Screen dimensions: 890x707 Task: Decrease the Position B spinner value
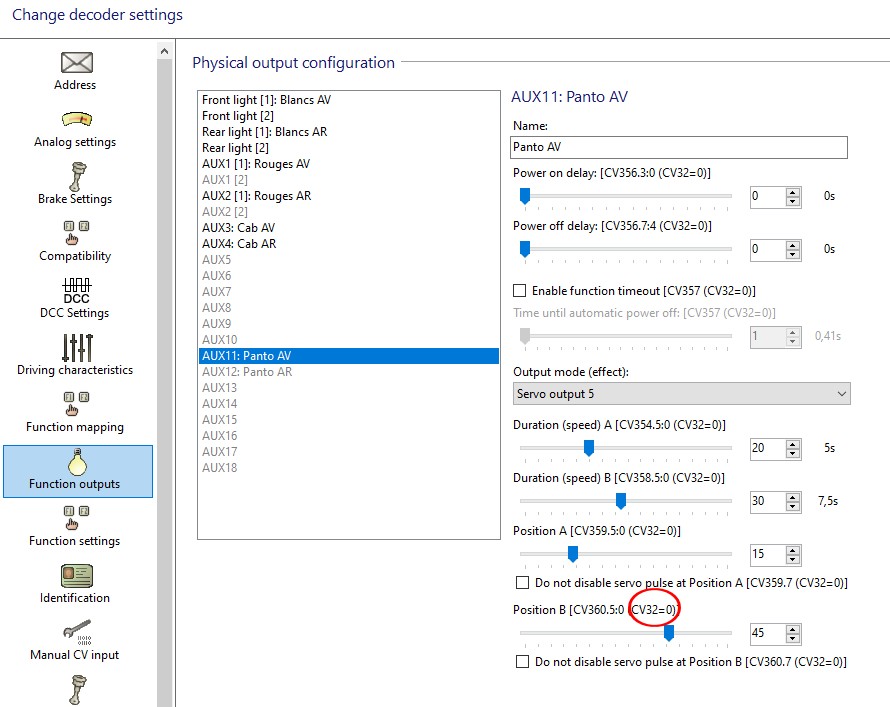coord(792,639)
